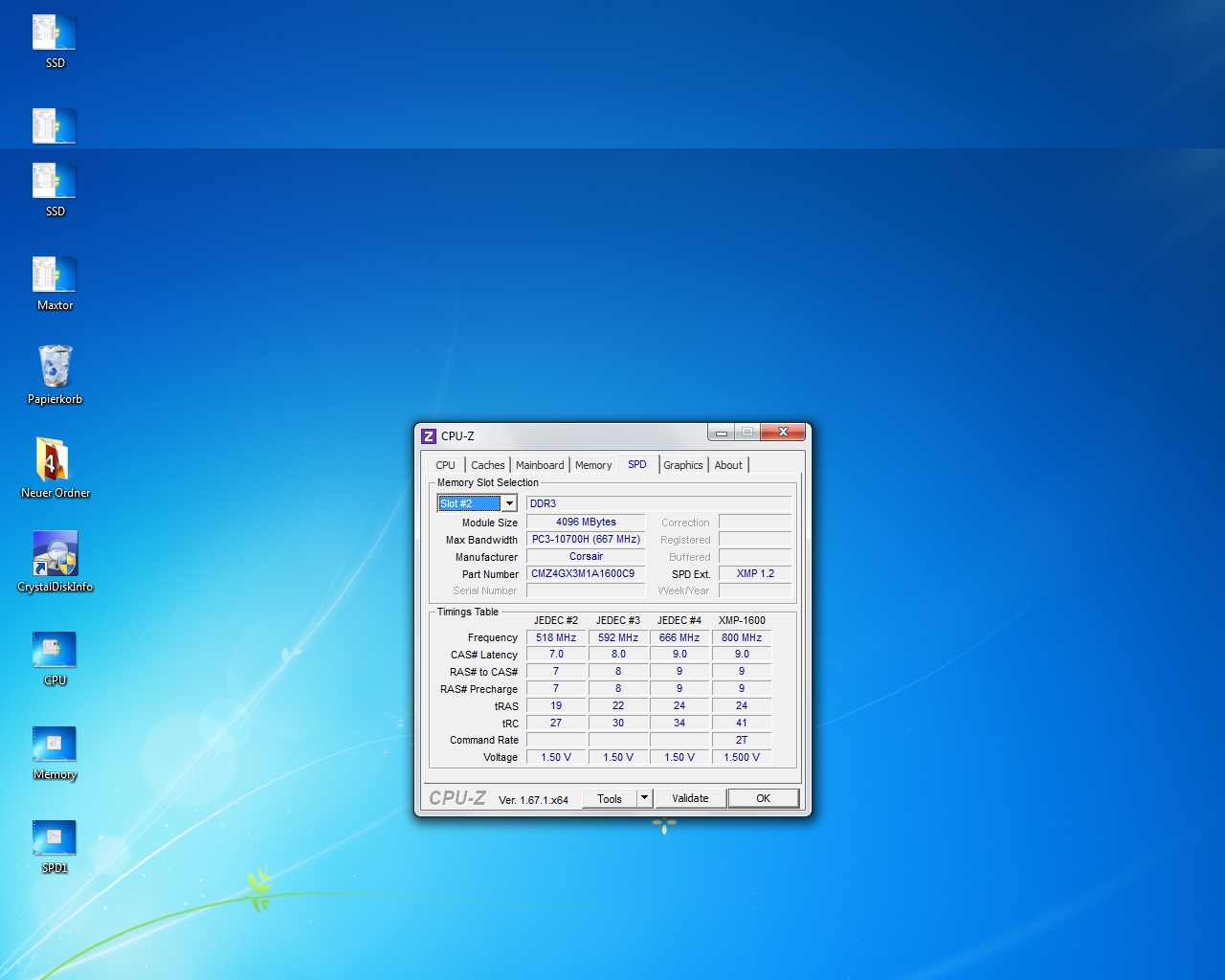Click the JEDEC #3 column header

(x=618, y=620)
